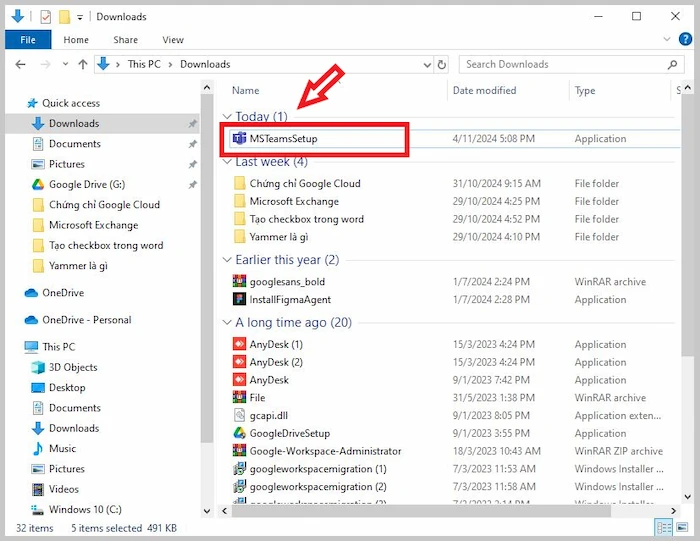700x541 pixels.
Task: Select the Microsoft Exchange folder in file list
Action: point(294,201)
